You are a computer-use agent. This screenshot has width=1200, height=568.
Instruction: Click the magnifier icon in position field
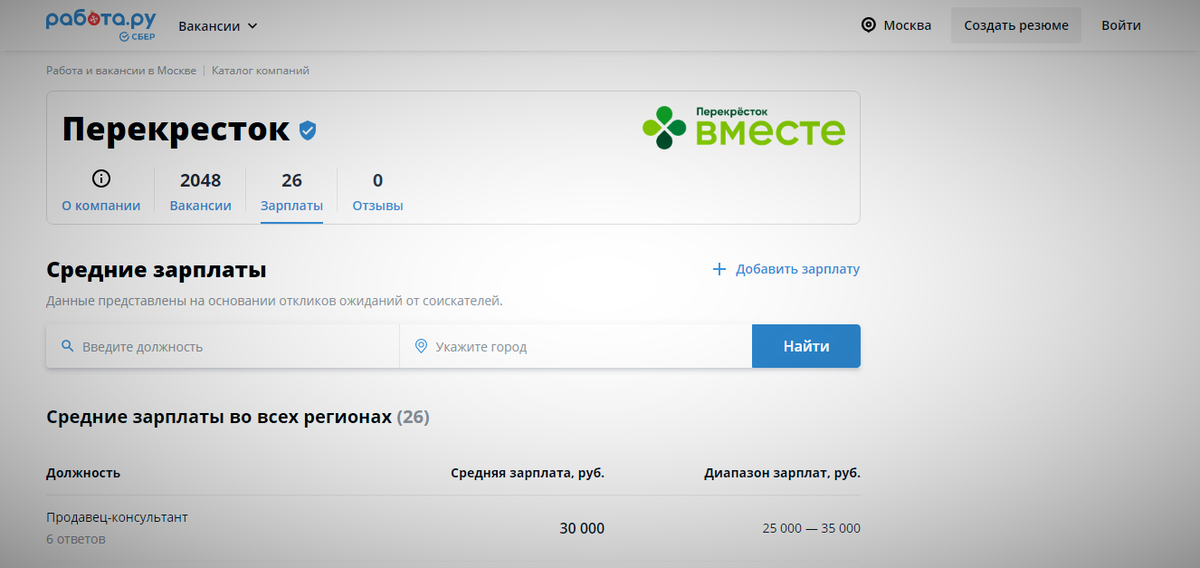point(68,346)
